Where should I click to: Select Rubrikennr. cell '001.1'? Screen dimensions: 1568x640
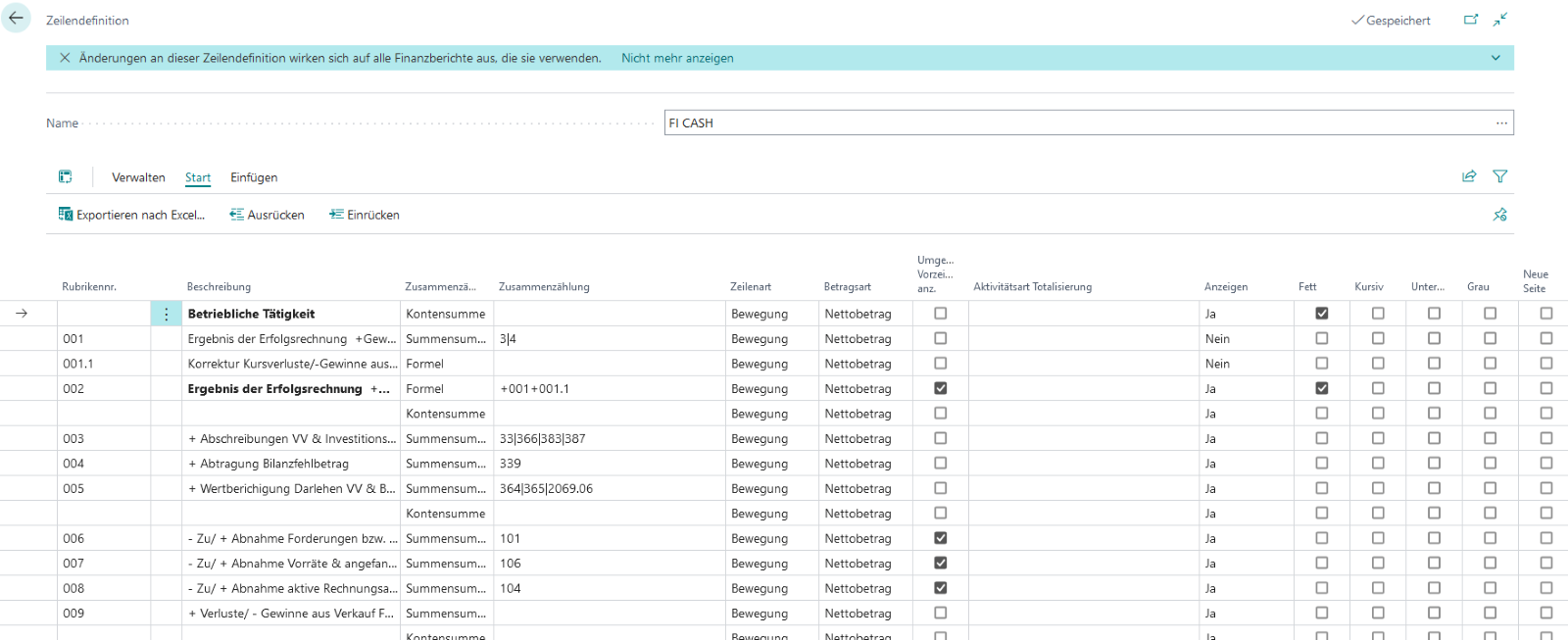104,364
